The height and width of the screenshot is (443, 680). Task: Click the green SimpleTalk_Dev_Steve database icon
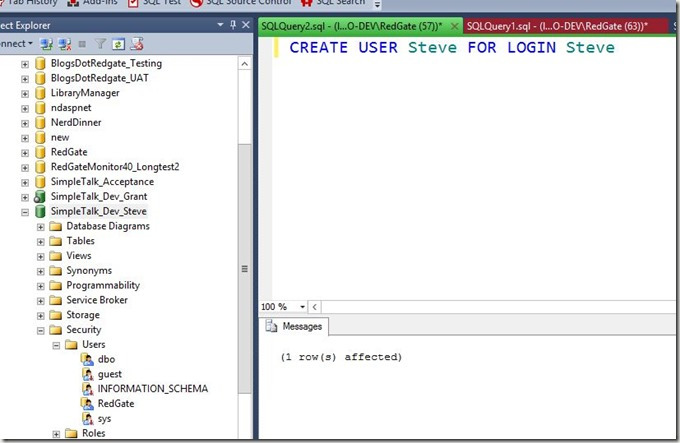pyautogui.click(x=40, y=212)
